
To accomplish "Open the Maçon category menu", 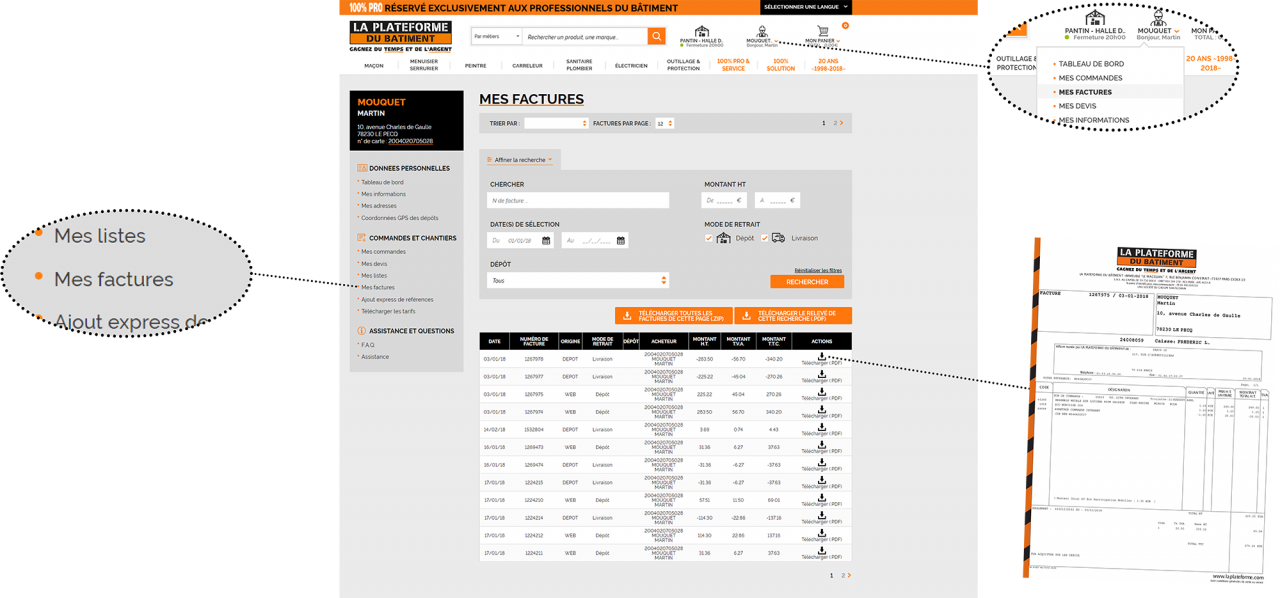I will click(374, 66).
